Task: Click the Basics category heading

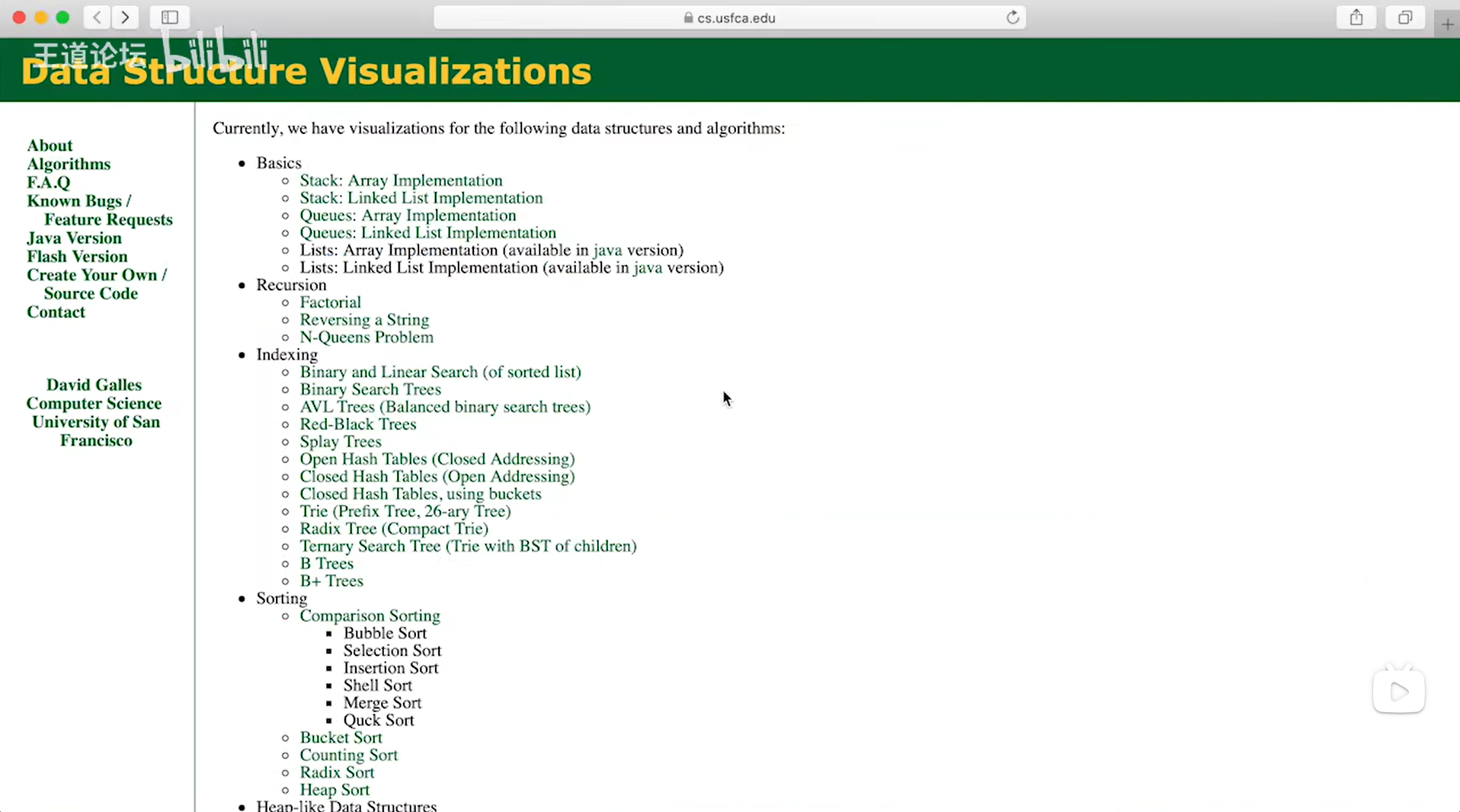Action: 279,164
